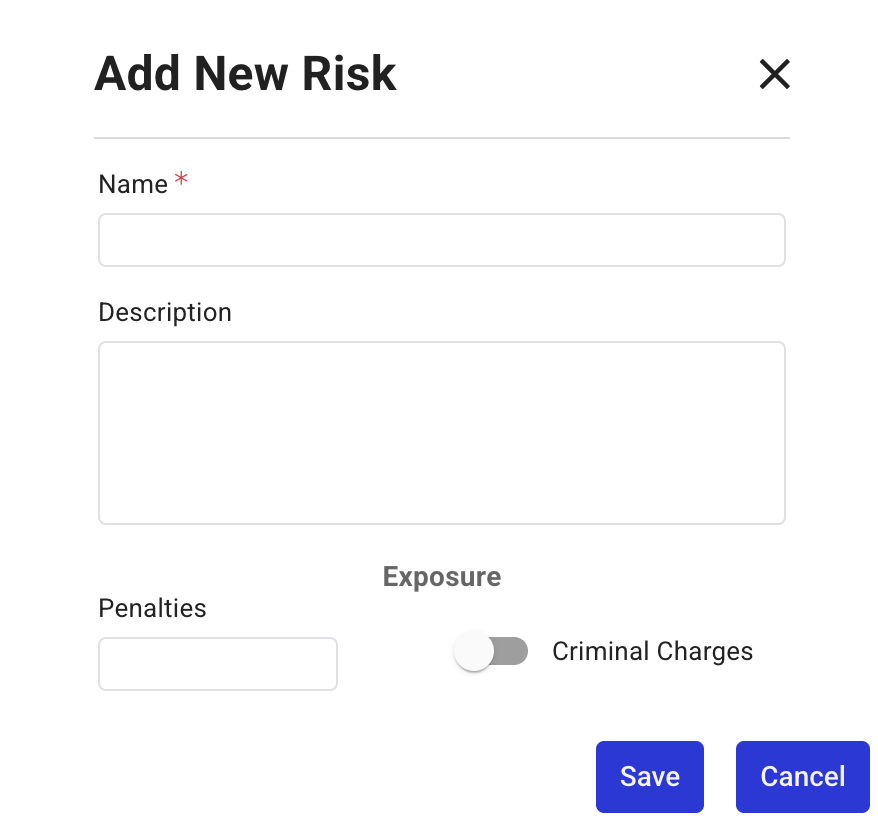878x826 pixels.
Task: Click the Description label
Action: click(x=165, y=313)
